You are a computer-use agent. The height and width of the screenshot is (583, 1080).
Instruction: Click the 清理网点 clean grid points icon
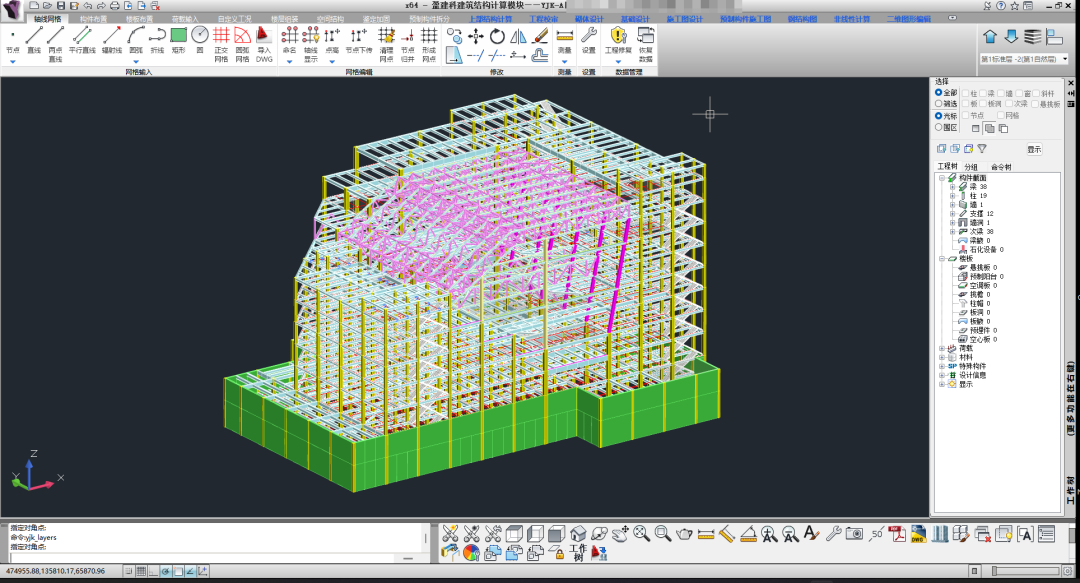point(386,45)
